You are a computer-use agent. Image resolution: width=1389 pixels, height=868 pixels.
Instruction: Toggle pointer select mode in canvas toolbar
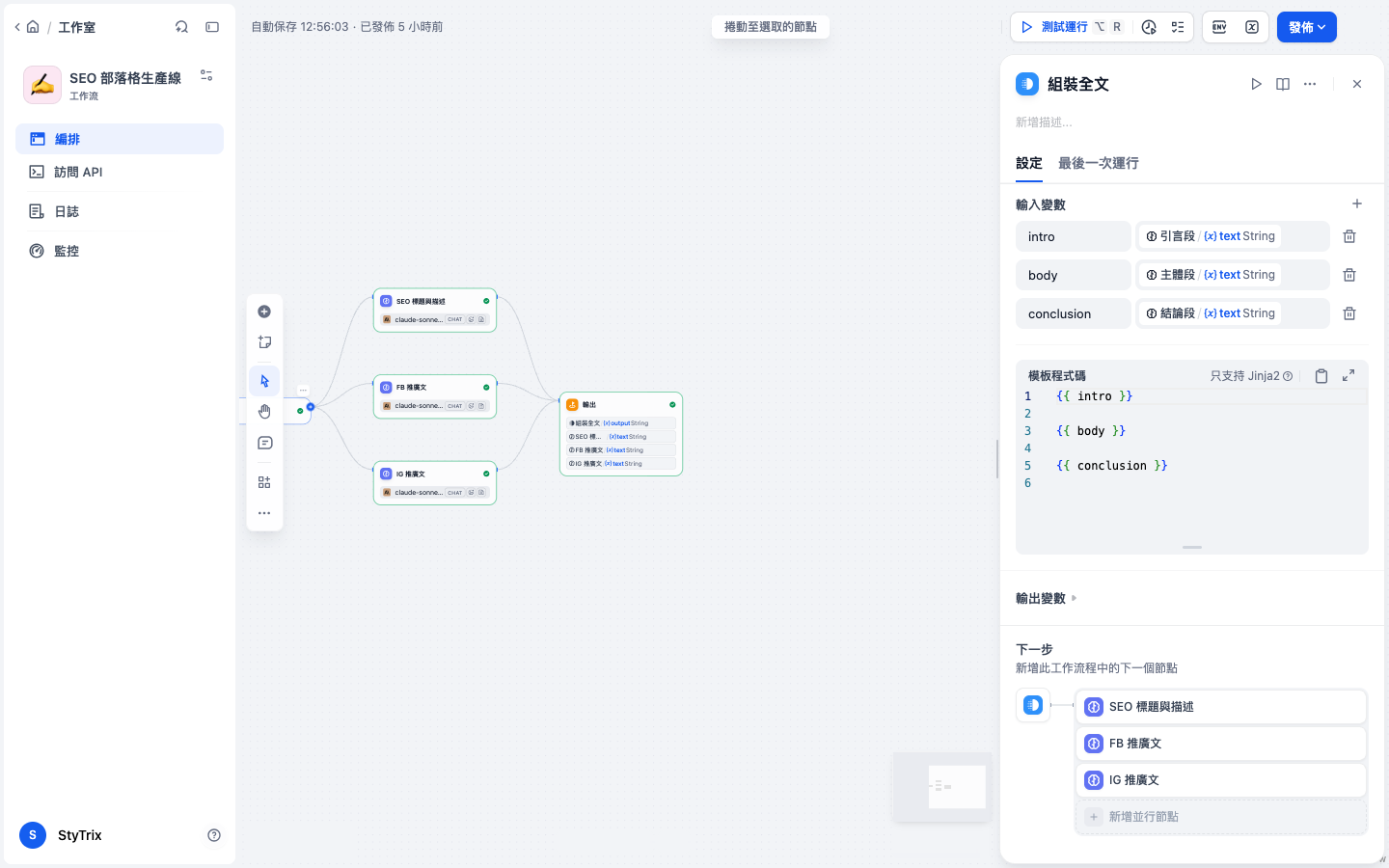264,381
